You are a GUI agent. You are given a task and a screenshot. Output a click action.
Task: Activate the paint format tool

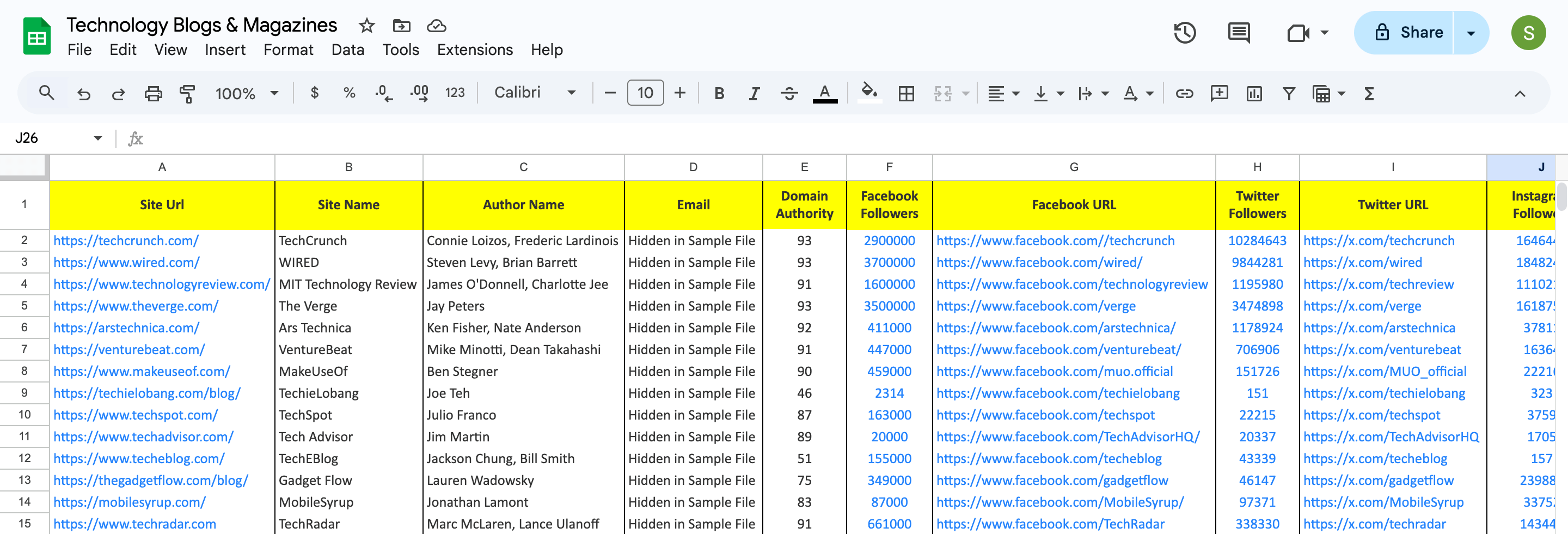click(x=187, y=93)
